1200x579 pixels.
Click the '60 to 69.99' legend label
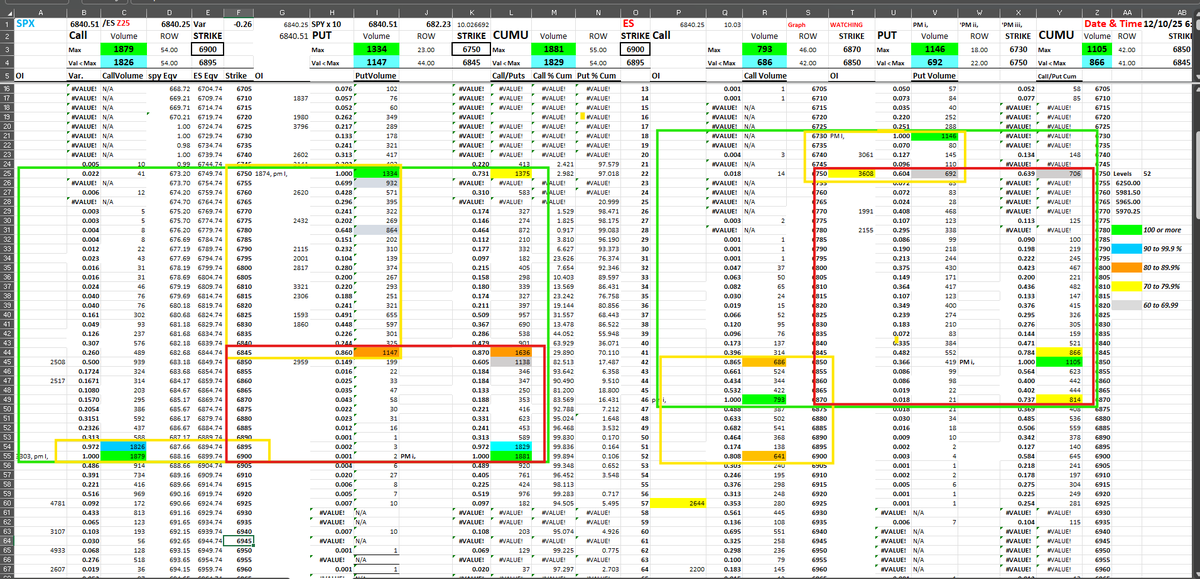tap(1163, 304)
